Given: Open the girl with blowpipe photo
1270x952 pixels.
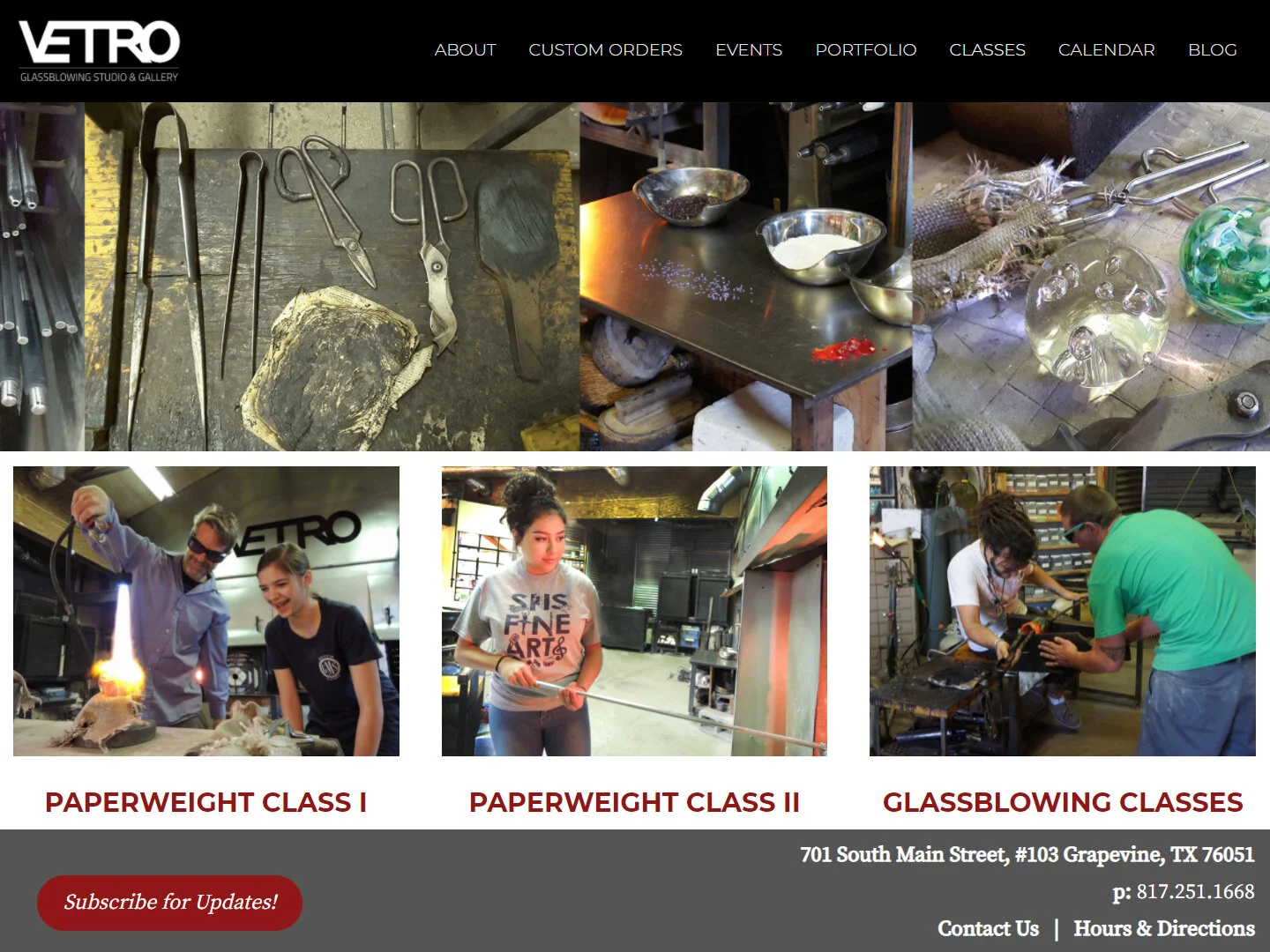Looking at the screenshot, I should 634,611.
